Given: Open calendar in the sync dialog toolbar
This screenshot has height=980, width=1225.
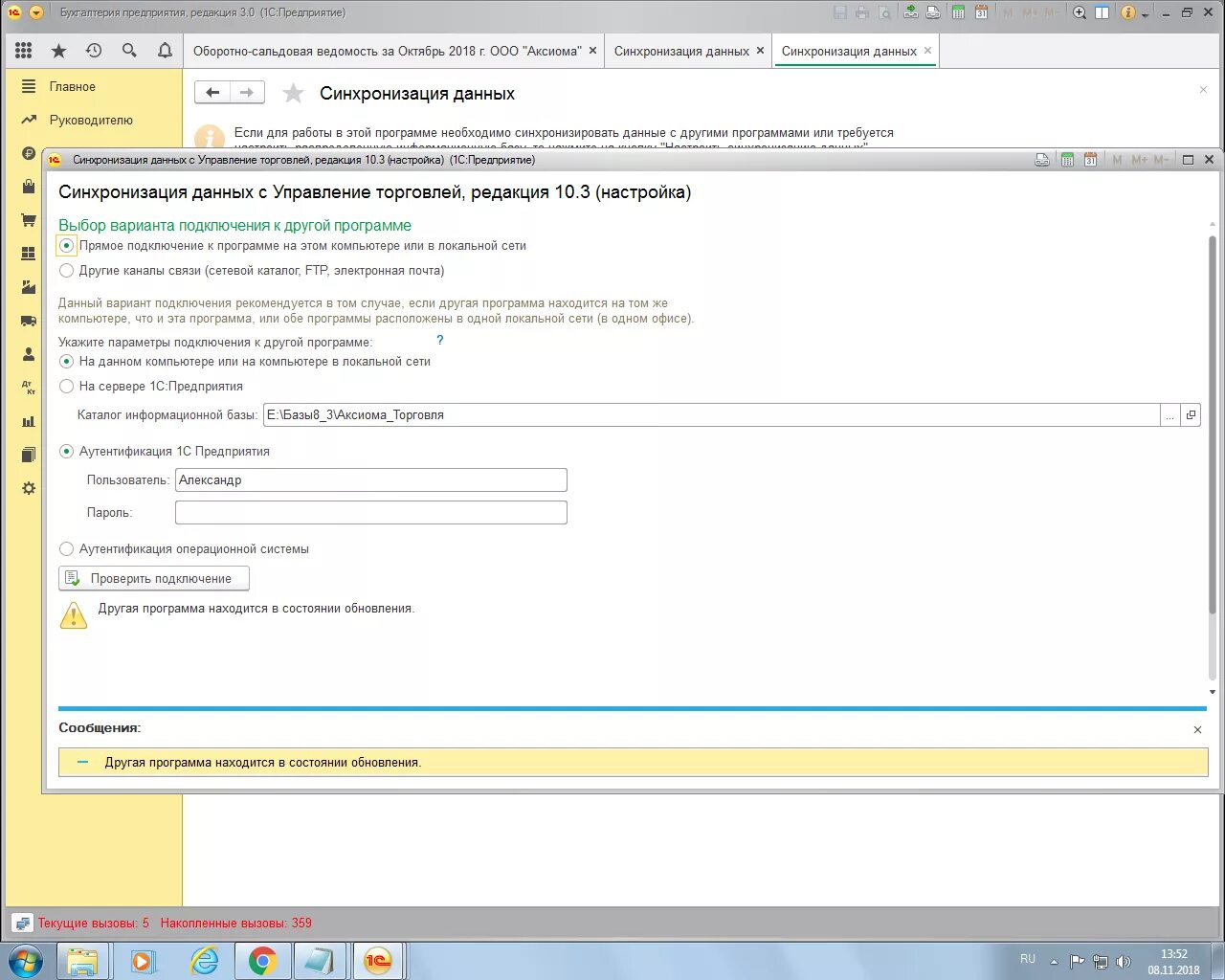Looking at the screenshot, I should pyautogui.click(x=1090, y=160).
